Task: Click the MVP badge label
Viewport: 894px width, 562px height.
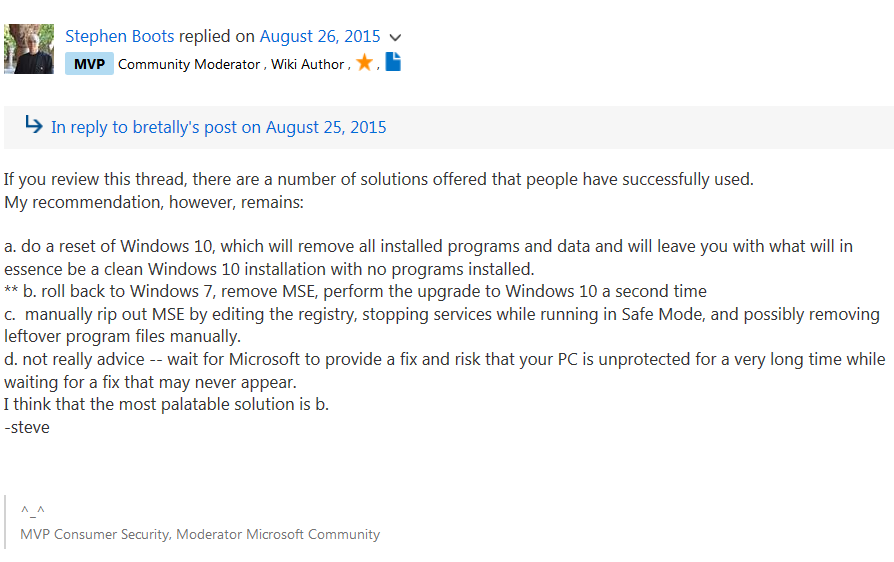Action: point(89,64)
